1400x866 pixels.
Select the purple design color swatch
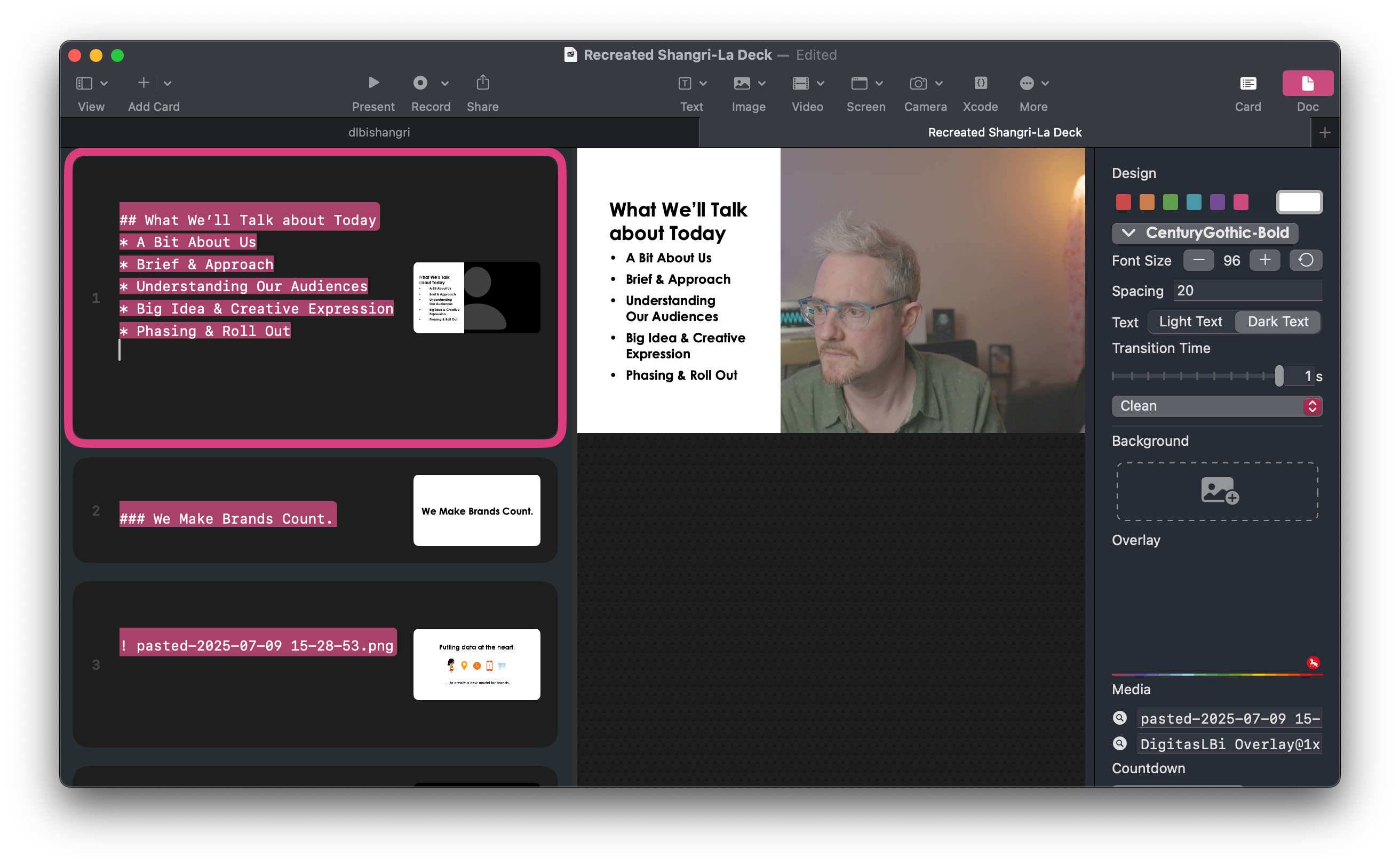pos(1217,202)
